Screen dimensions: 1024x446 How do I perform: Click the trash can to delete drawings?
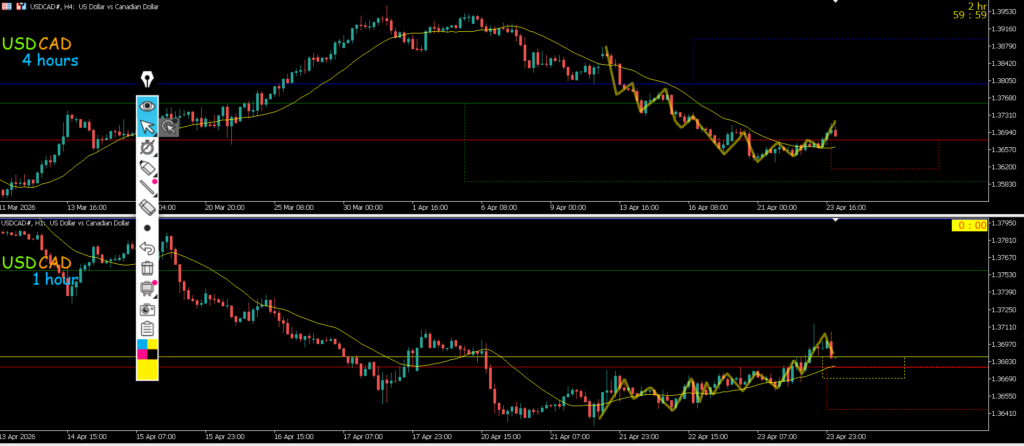pos(147,268)
